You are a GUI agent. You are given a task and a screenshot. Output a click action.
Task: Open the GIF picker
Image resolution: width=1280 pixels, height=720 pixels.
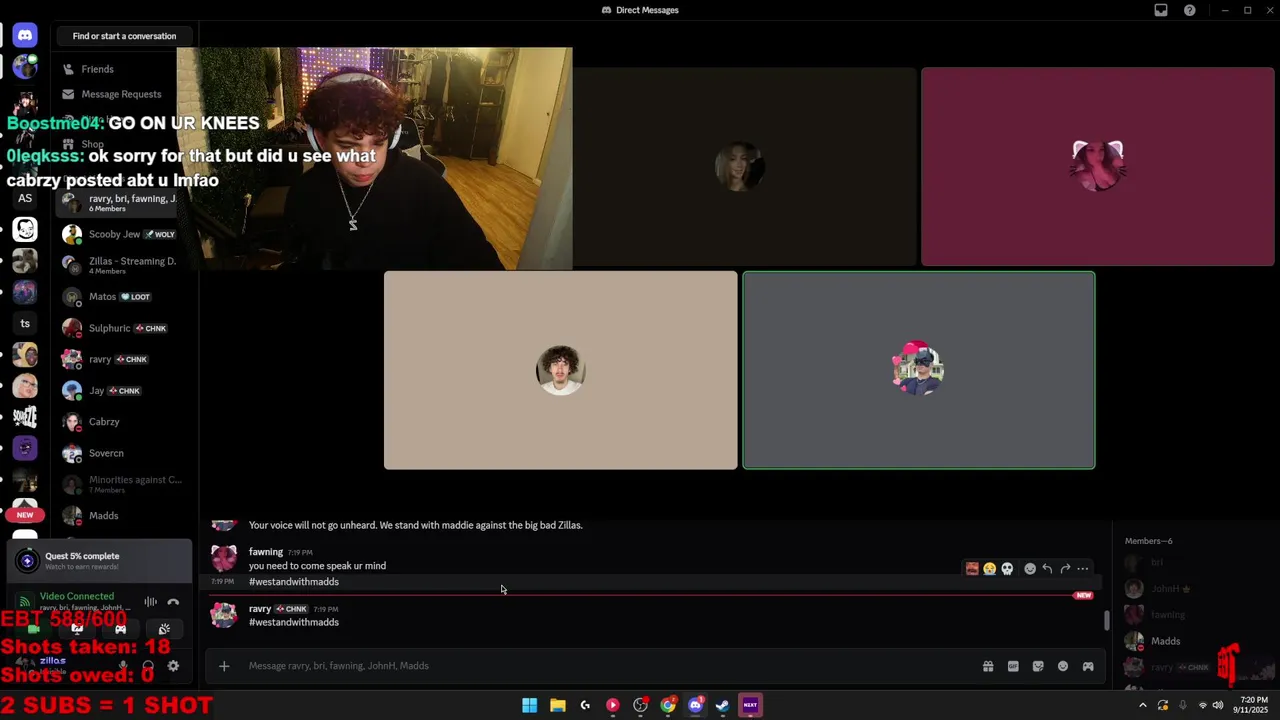pyautogui.click(x=1013, y=666)
